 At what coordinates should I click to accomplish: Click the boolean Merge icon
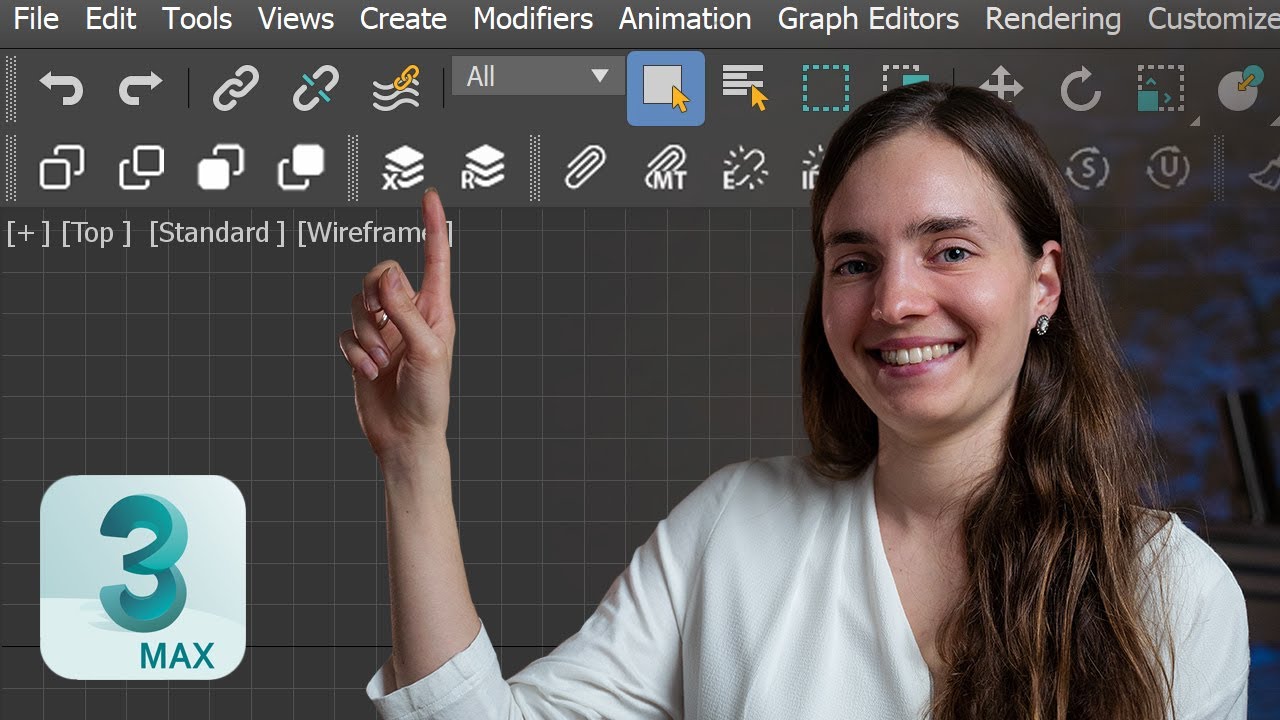click(300, 168)
